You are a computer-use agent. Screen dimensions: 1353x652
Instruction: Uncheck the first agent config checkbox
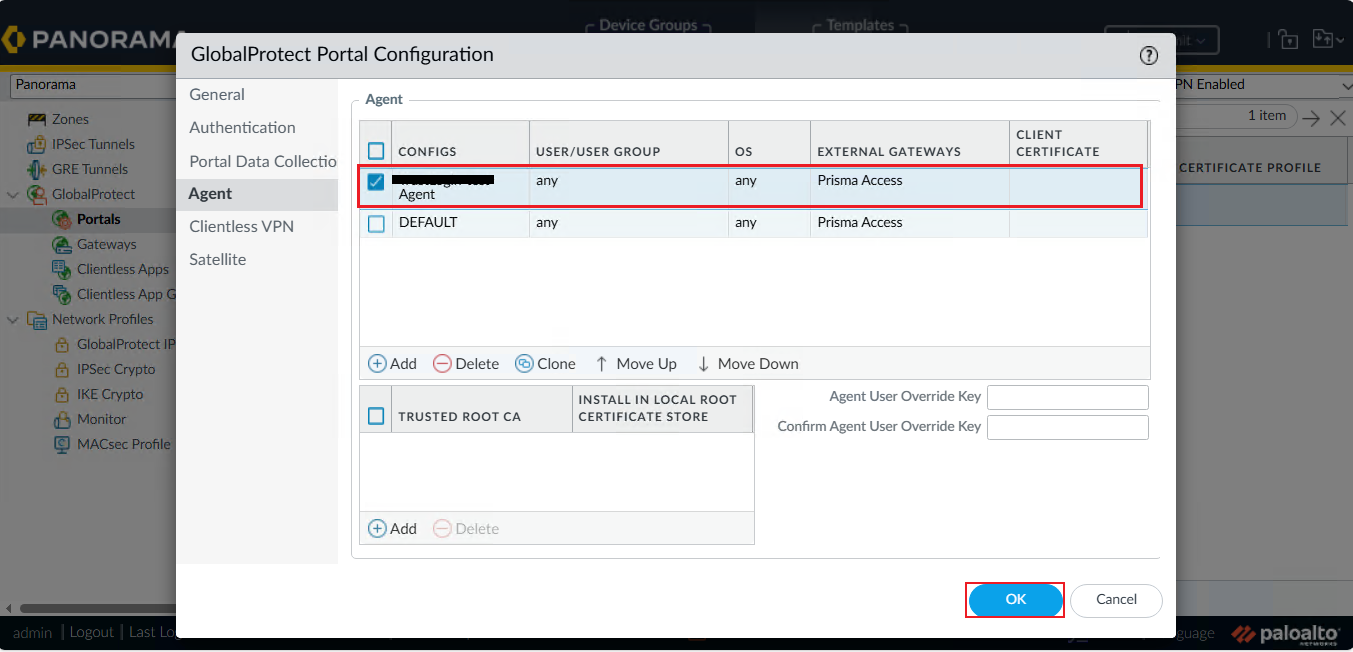(376, 182)
